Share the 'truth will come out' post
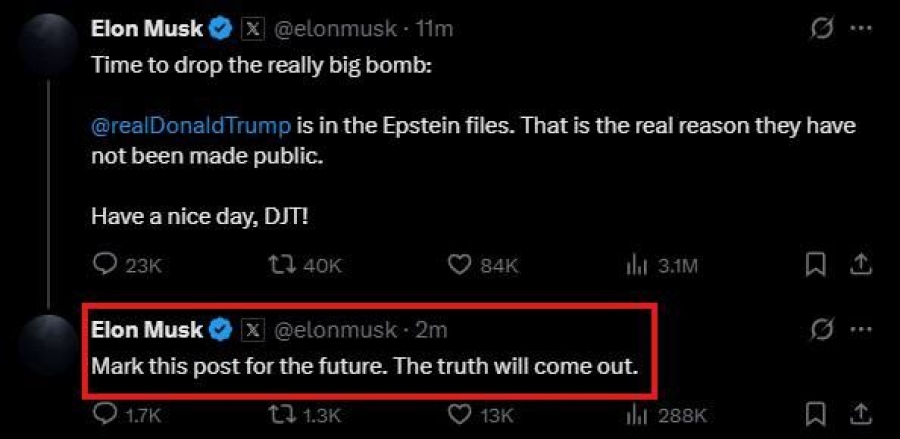This screenshot has width=900, height=439. coord(860,414)
